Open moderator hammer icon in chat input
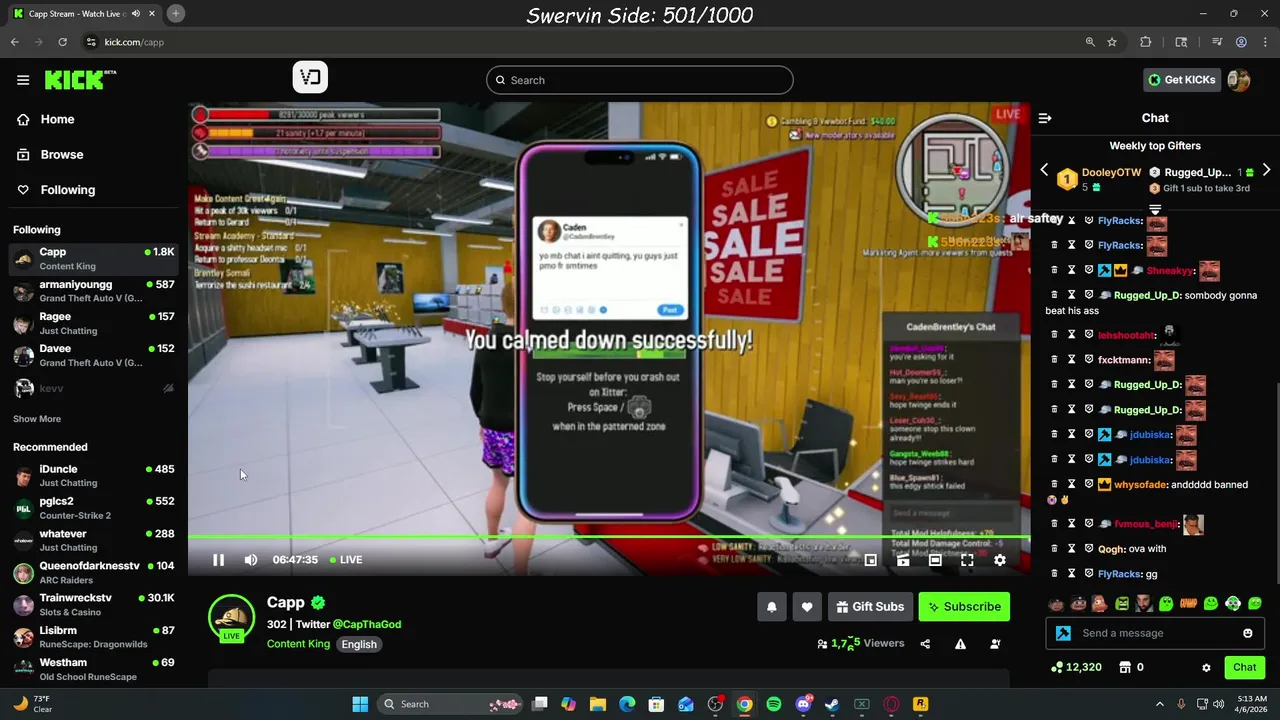 (1063, 633)
